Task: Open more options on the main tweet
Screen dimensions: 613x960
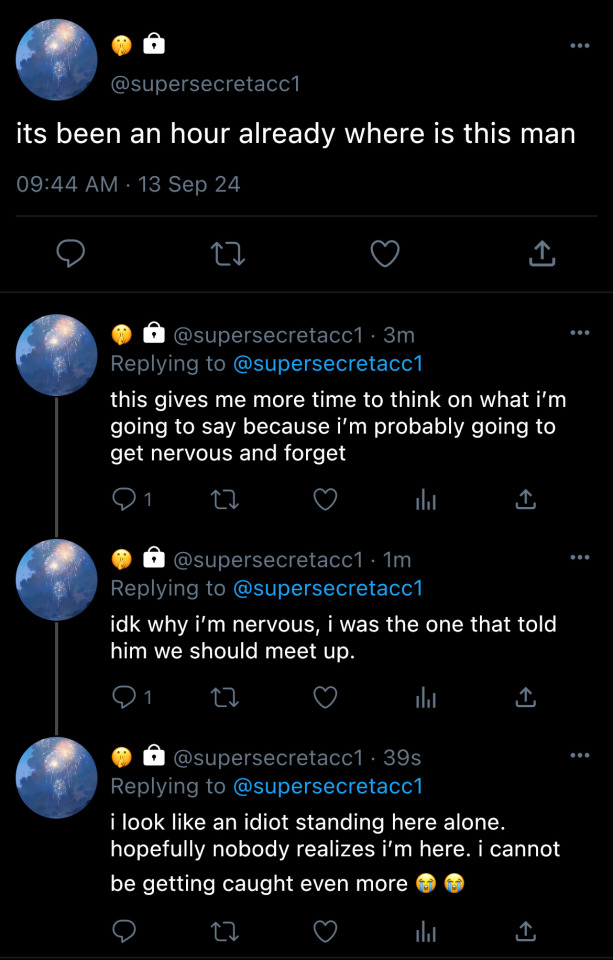Action: click(x=579, y=46)
